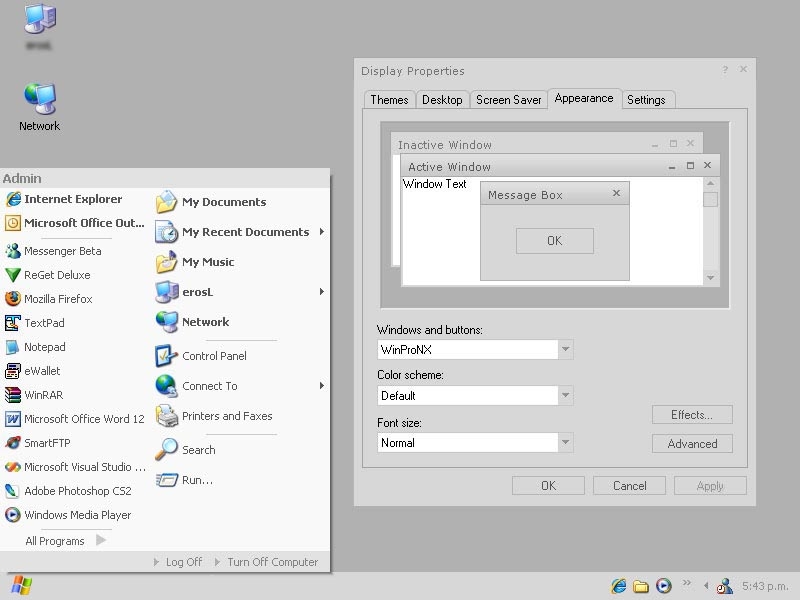This screenshot has height=600, width=800.
Task: Select the Appearance tab
Action: click(584, 98)
